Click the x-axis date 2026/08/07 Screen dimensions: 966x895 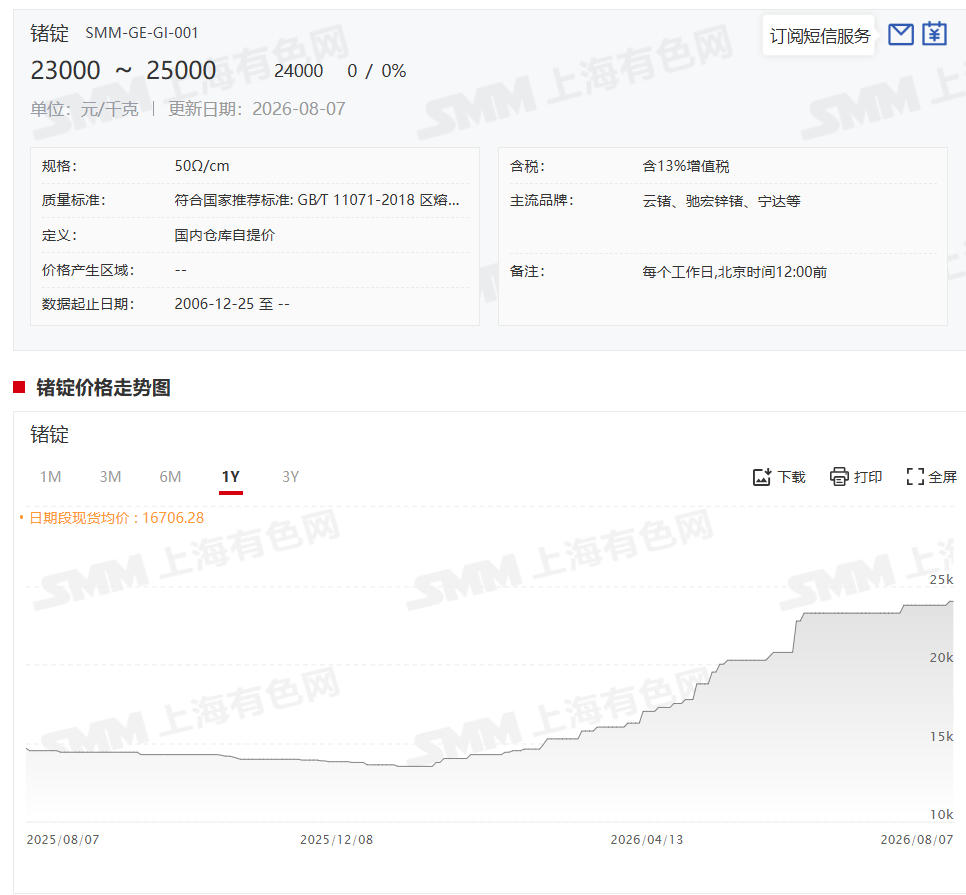(x=917, y=840)
